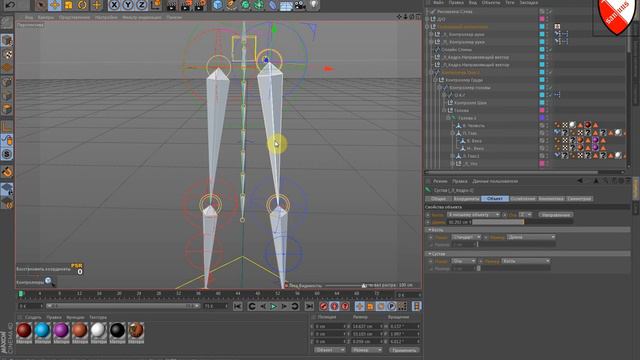Toggle the Y axis lock
This screenshot has height=360, width=640.
click(128, 5)
